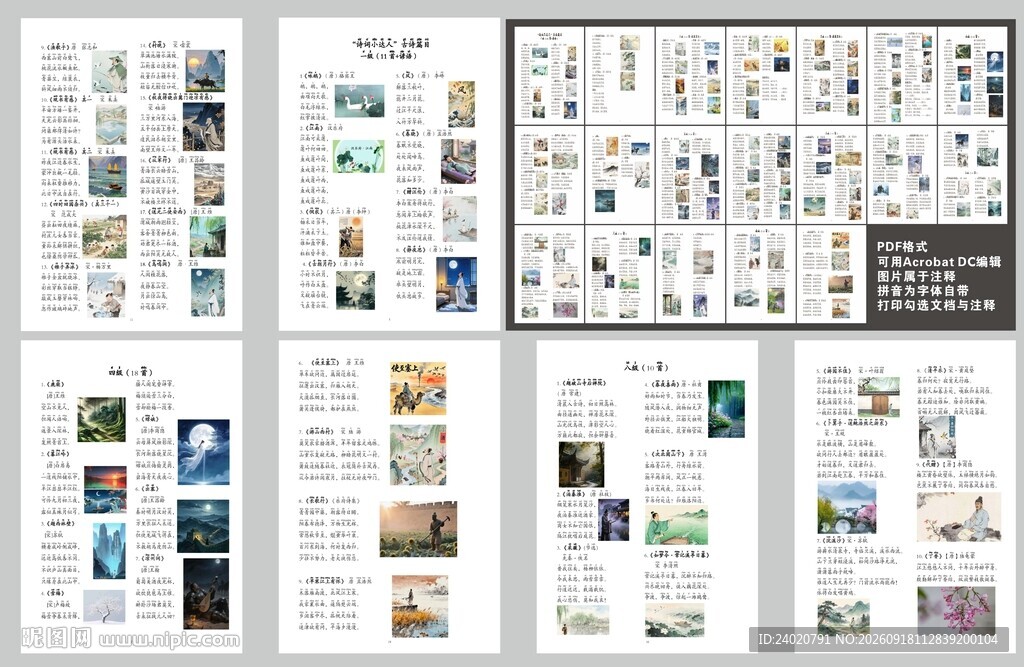The image size is (1024, 667).
Task: Click the 打印勾选文档与注释 caption line
Action: pos(936,305)
